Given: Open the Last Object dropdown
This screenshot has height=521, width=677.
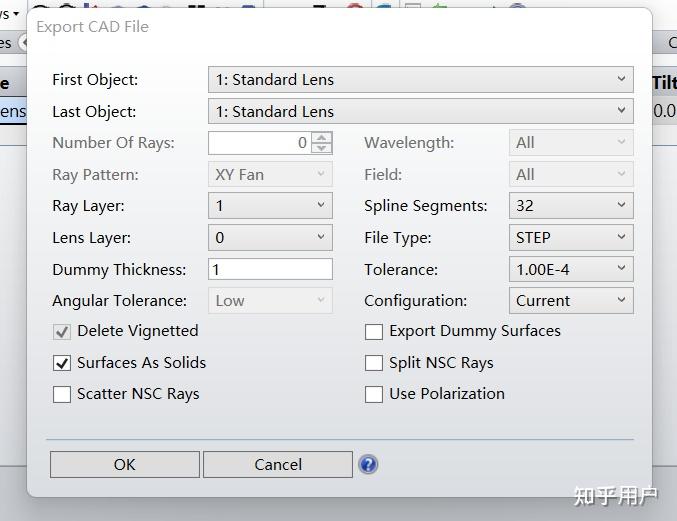Looking at the screenshot, I should click(421, 111).
